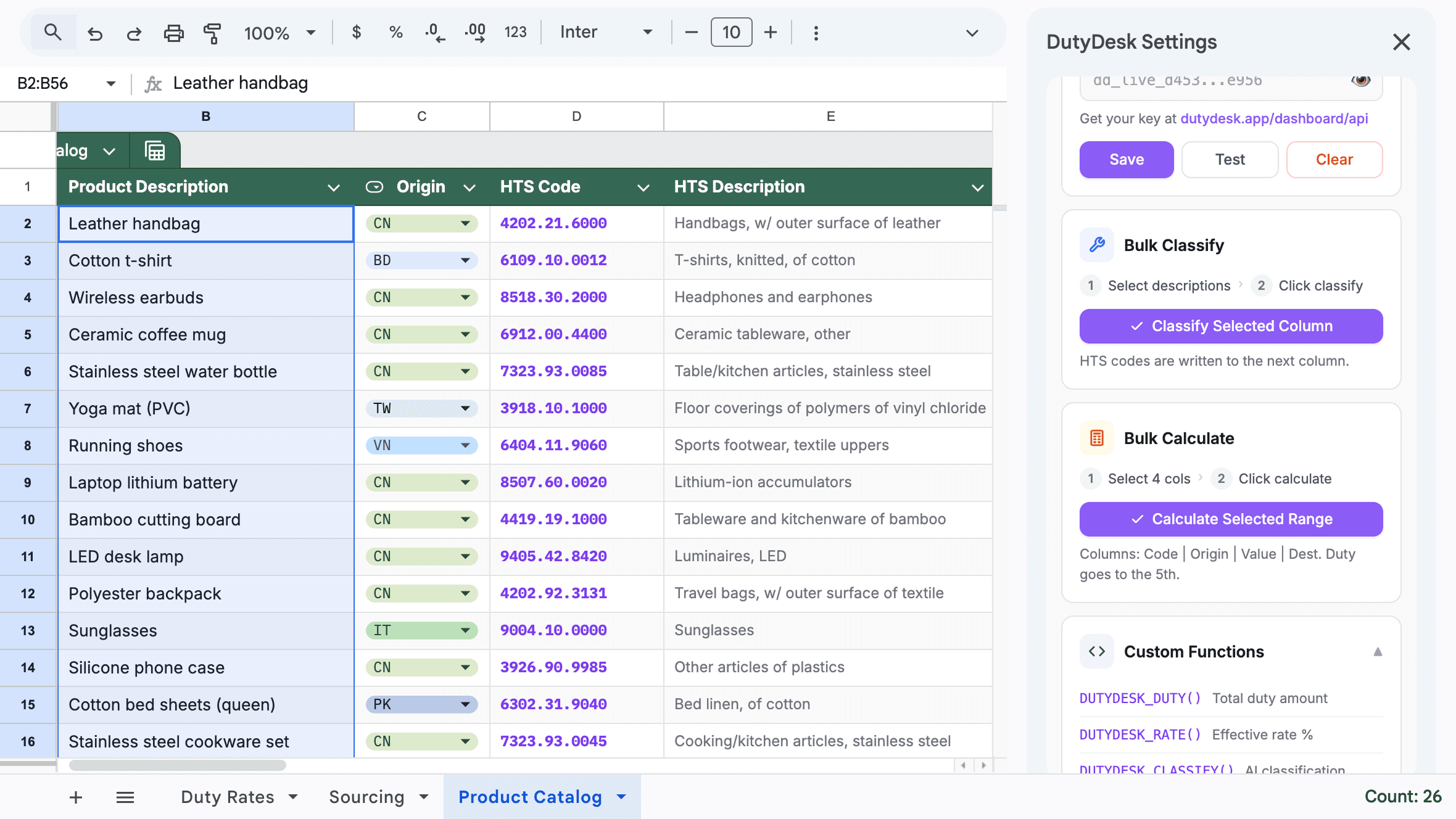Open the search tool in the toolbar
The height and width of the screenshot is (819, 1456).
[x=53, y=32]
